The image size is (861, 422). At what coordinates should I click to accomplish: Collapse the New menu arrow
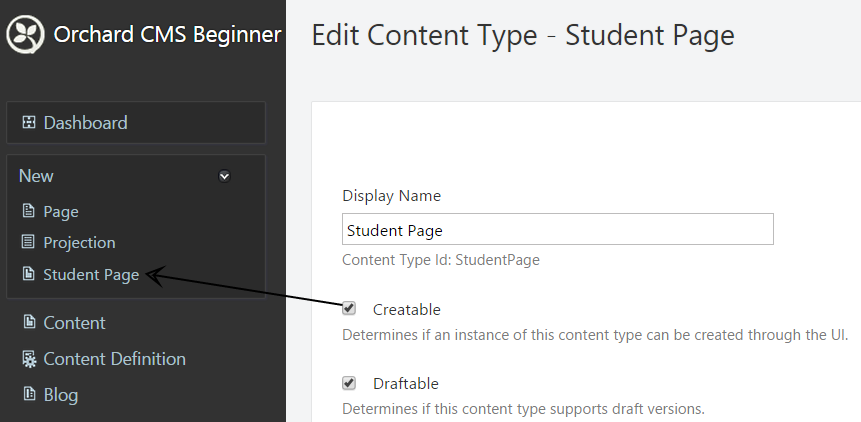(x=225, y=176)
